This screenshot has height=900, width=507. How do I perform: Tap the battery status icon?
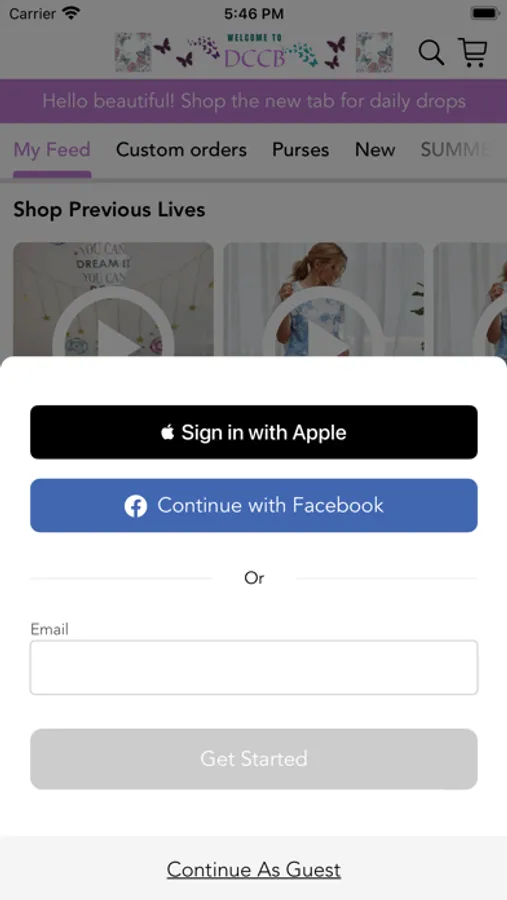coord(486,13)
